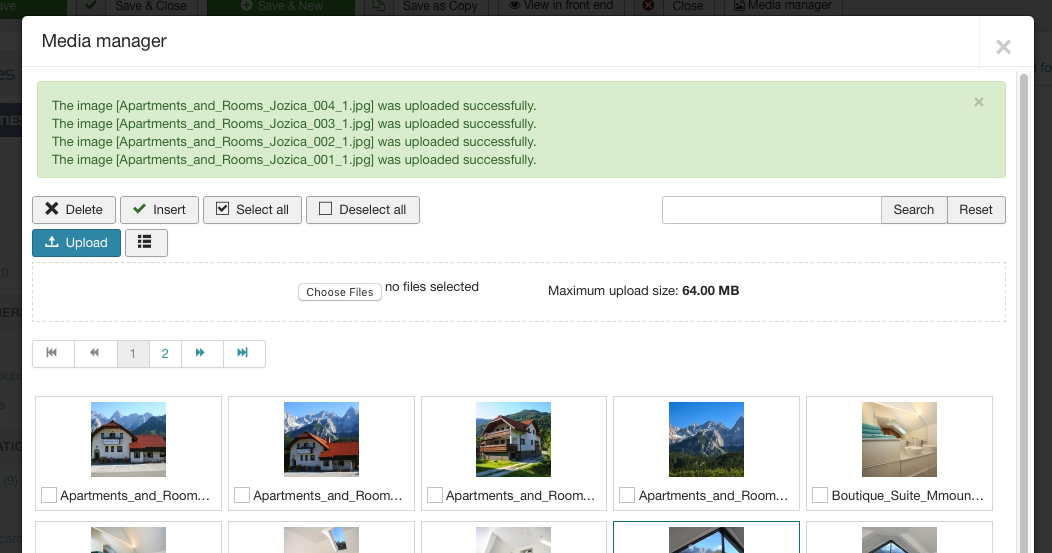Click the Upload button
This screenshot has height=553, width=1052.
click(x=76, y=242)
